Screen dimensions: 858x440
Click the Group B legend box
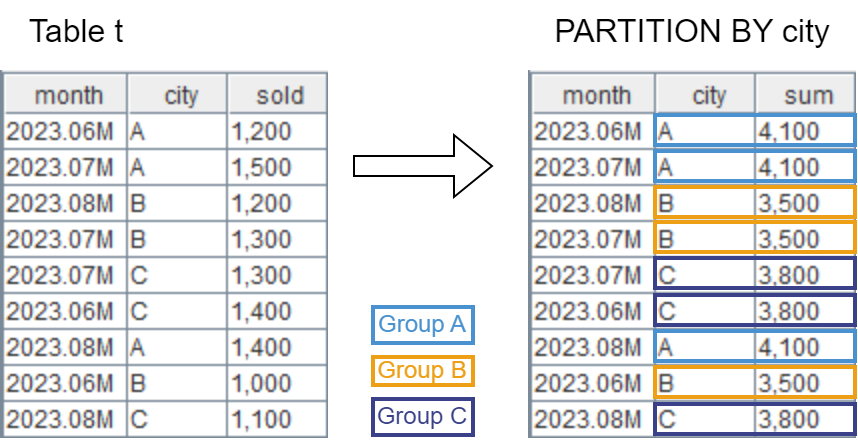[422, 370]
